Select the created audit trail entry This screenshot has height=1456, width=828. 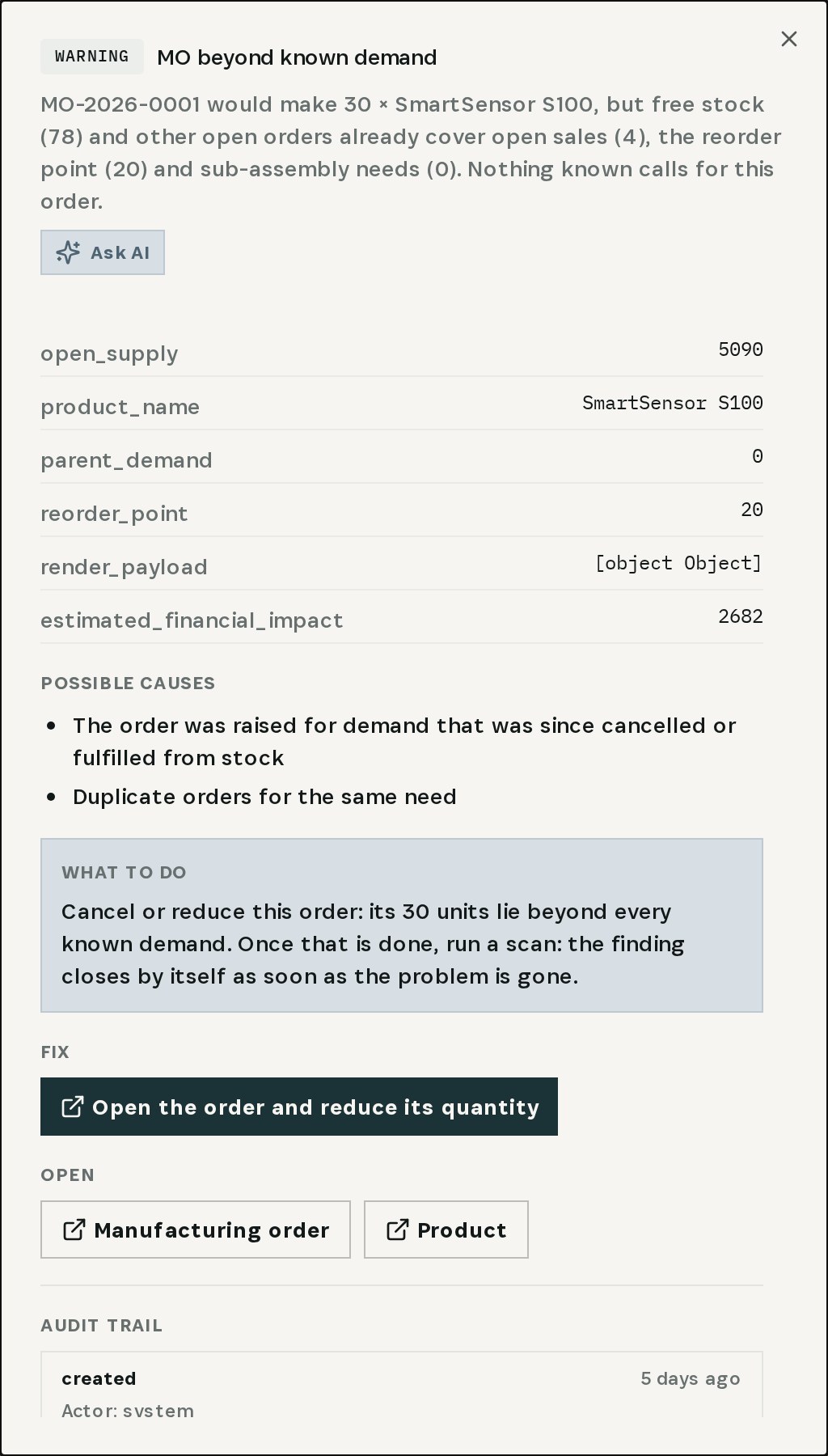point(402,1384)
